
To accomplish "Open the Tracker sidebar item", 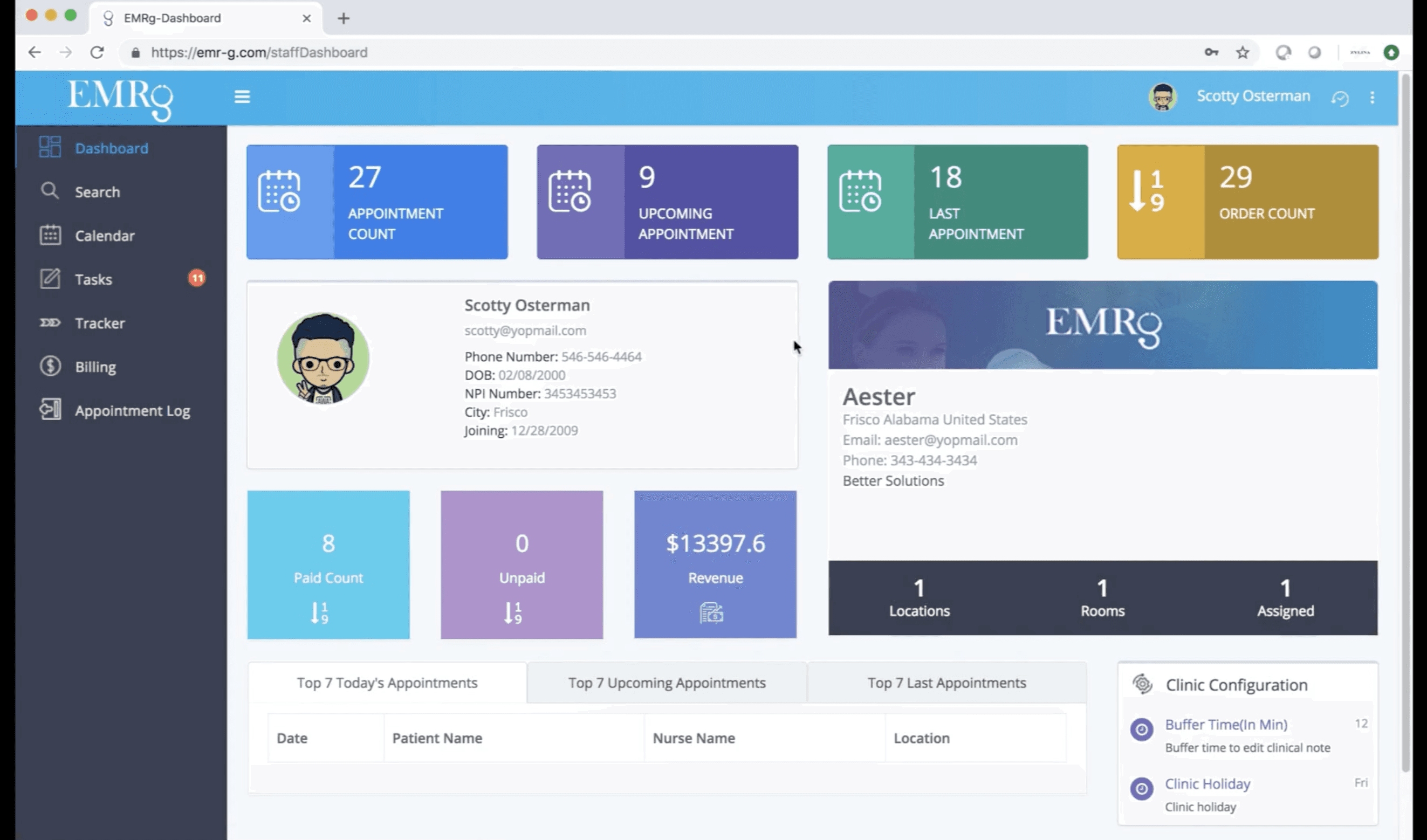I will pos(100,323).
